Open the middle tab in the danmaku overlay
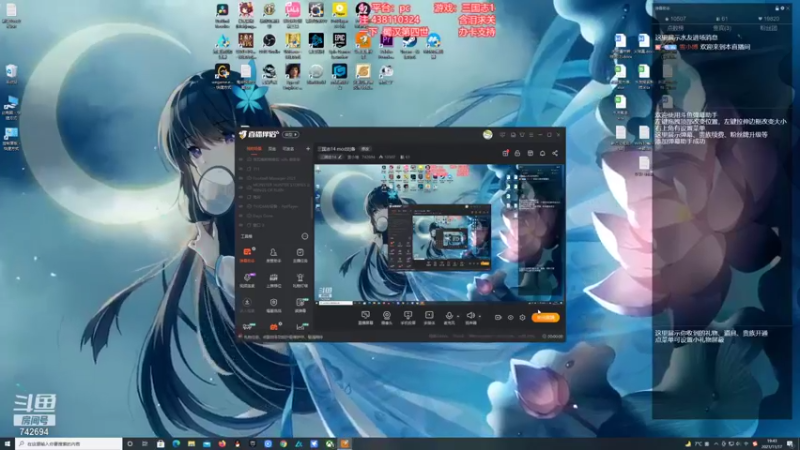Image resolution: width=800 pixels, height=450 pixels. point(722,29)
